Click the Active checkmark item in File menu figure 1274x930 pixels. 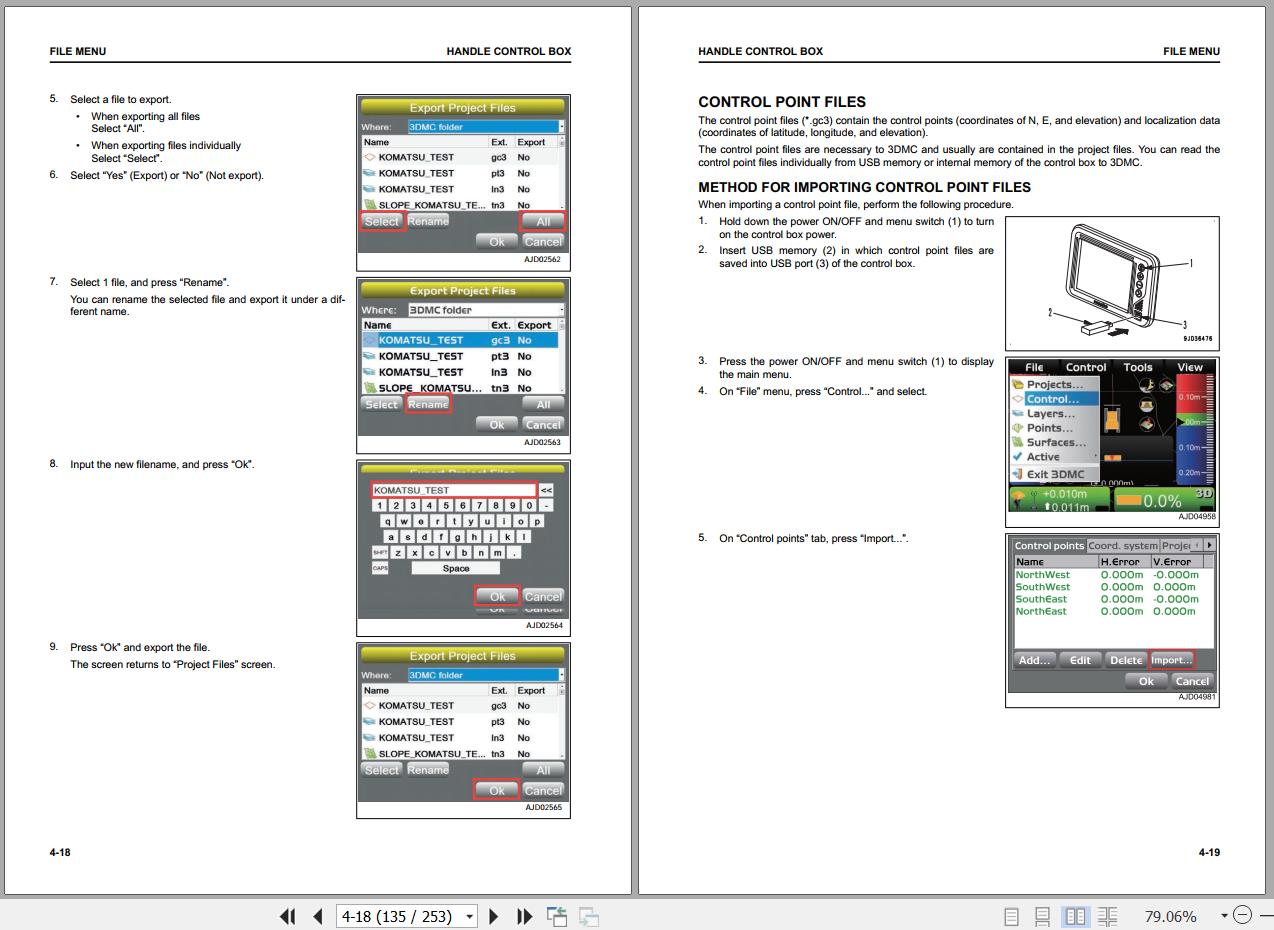[x=1054, y=456]
